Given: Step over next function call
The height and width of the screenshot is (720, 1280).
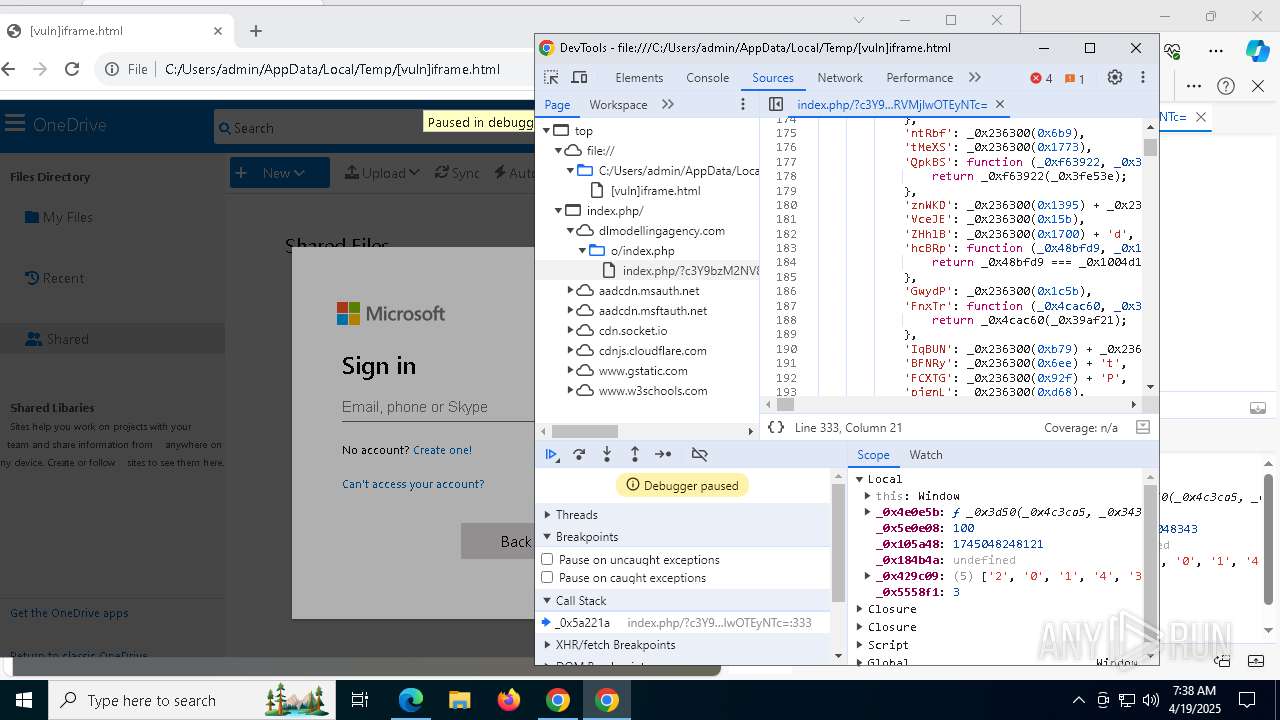Looking at the screenshot, I should tap(579, 454).
